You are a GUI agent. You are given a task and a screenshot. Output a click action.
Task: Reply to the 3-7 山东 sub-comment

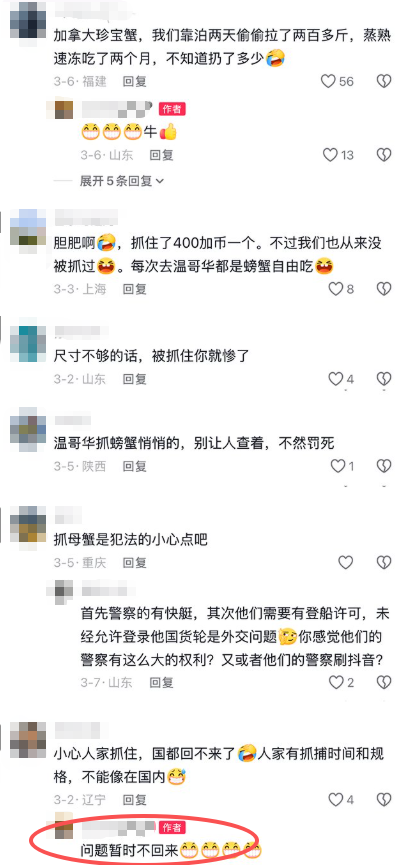(x=162, y=682)
